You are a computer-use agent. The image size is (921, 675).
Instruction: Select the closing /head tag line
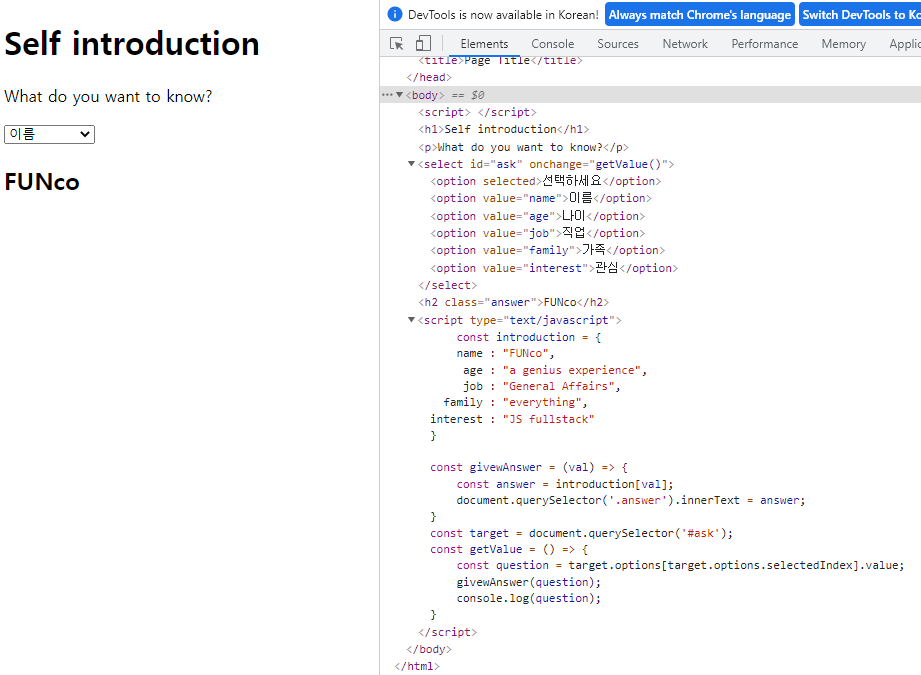coord(429,77)
